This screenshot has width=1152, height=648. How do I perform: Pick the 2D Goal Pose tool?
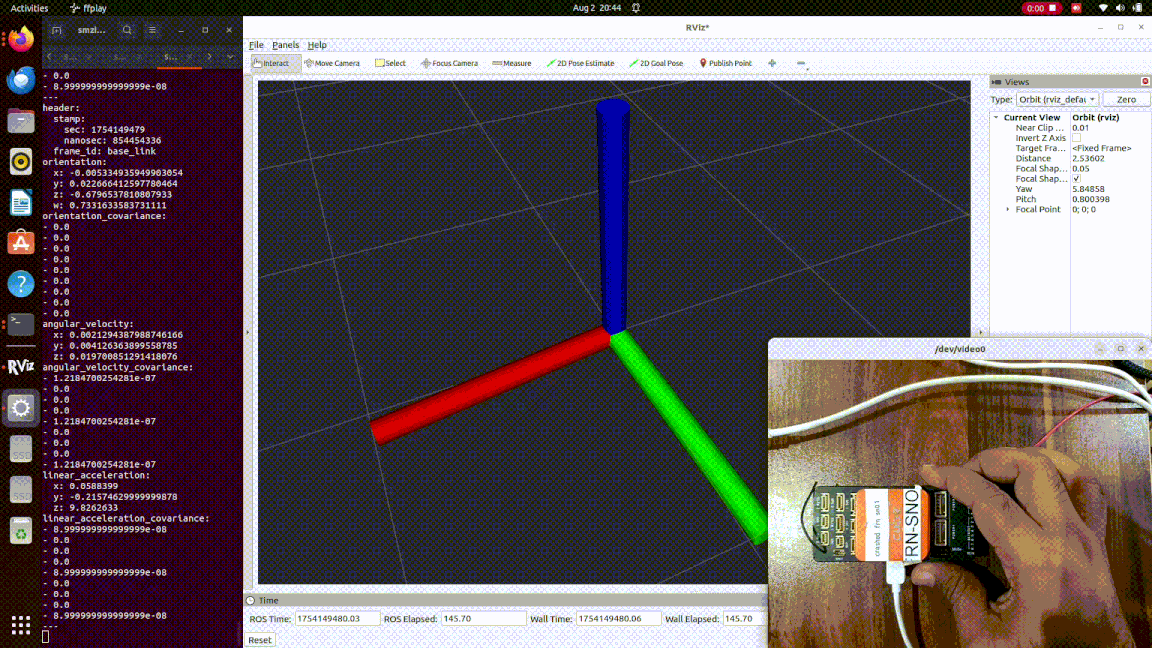pyautogui.click(x=655, y=62)
